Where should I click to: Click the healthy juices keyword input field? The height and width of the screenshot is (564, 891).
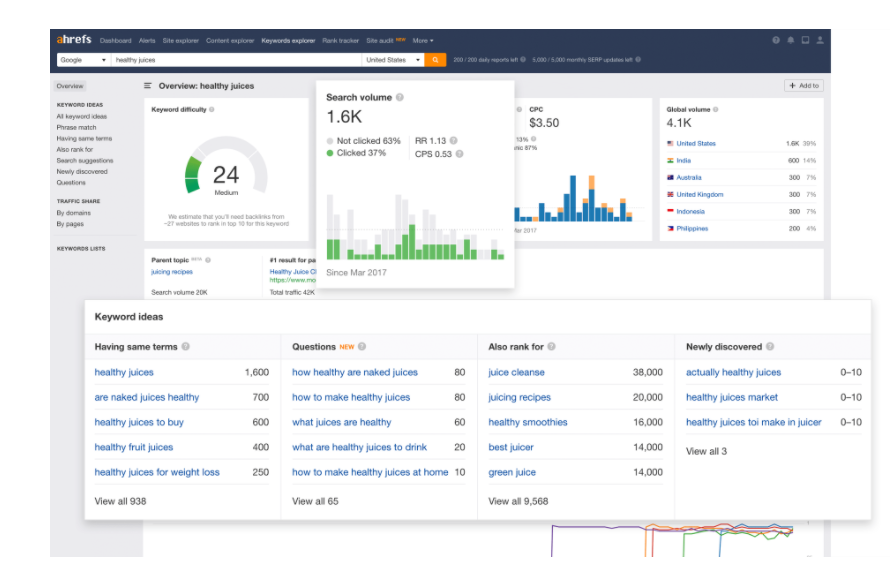(x=236, y=60)
